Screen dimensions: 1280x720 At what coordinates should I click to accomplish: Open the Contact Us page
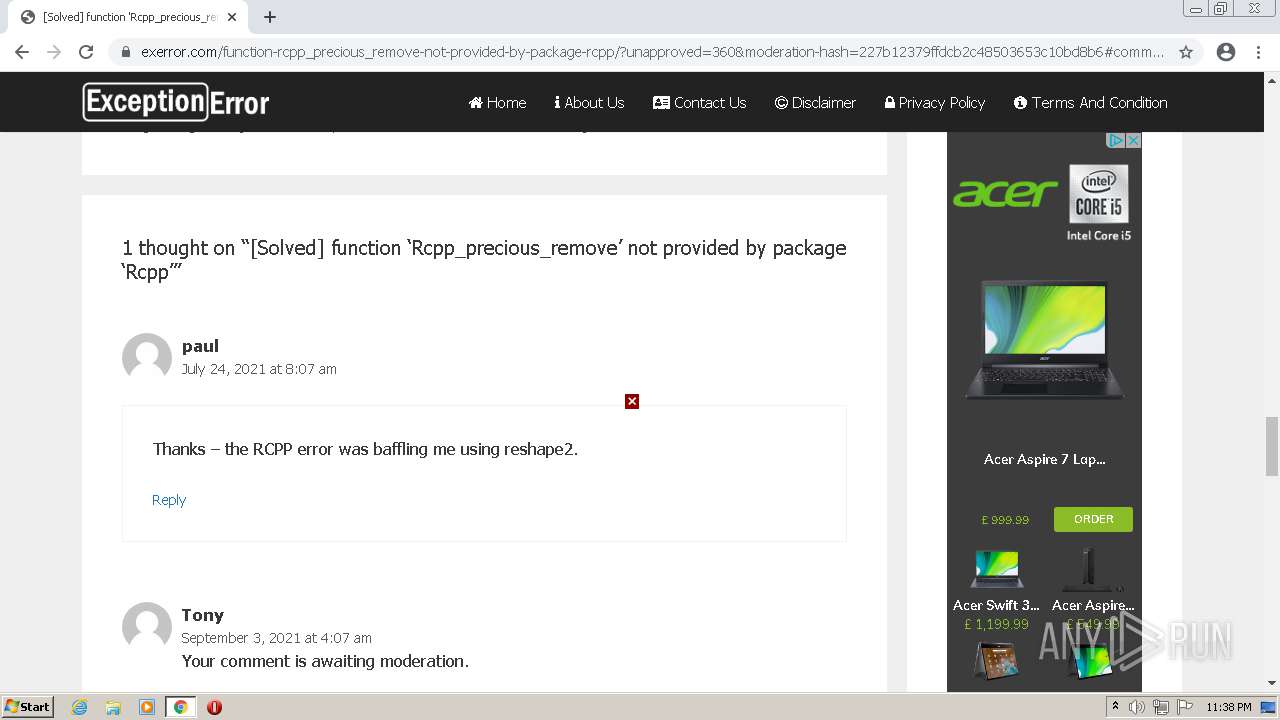point(699,102)
